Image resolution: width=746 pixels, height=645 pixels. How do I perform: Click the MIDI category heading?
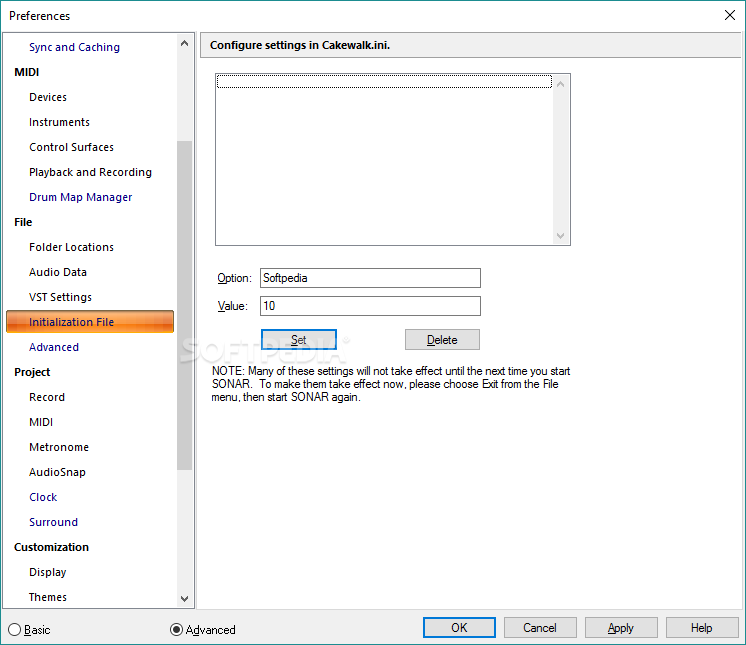coord(27,72)
